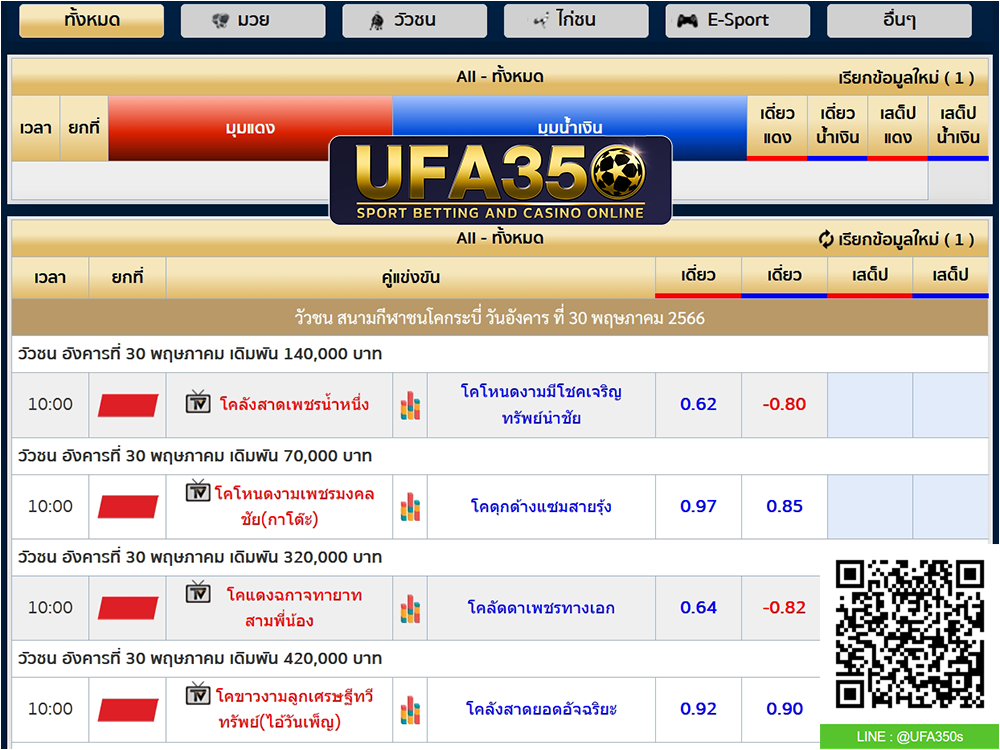The image size is (1000, 750).
Task: Open TV stream for โคแดงฉกาจทายาทสามพี่น้อง
Action: point(198,592)
